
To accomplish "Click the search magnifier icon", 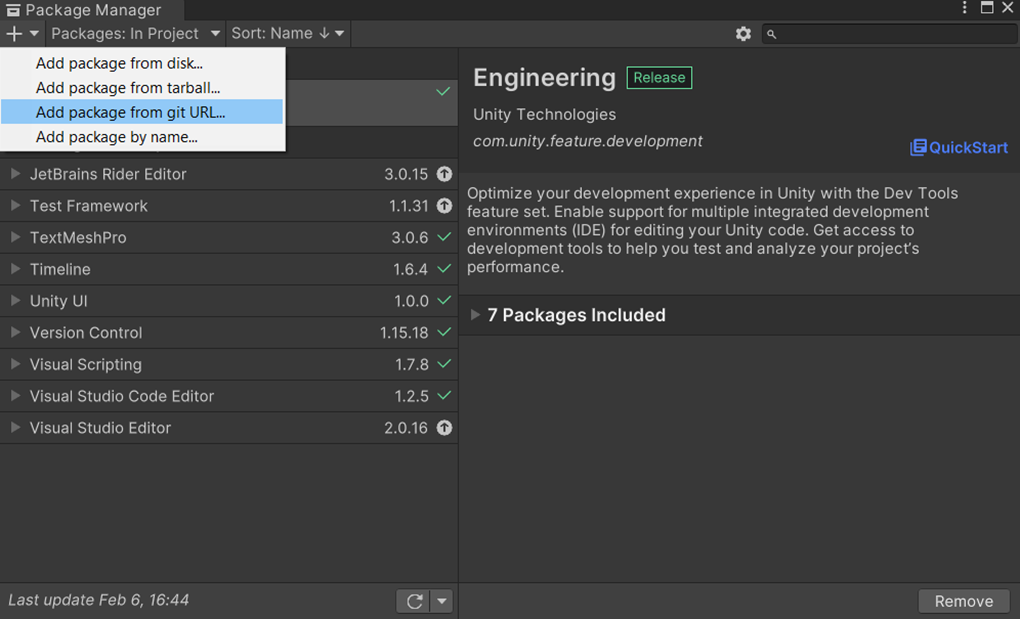I will click(772, 34).
